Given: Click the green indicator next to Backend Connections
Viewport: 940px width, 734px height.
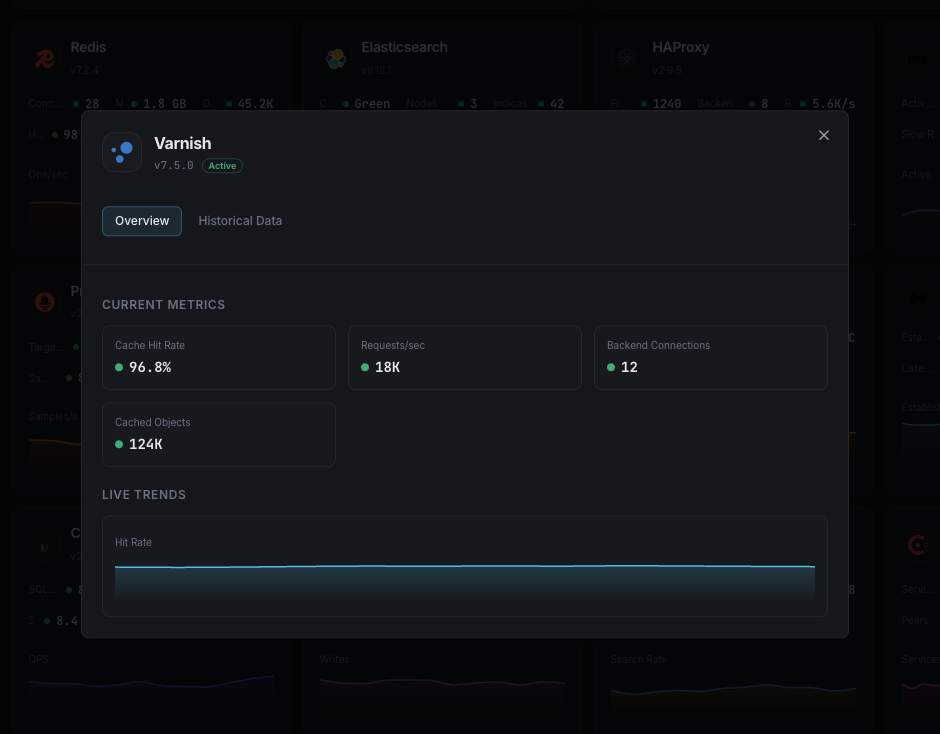Looking at the screenshot, I should 611,367.
